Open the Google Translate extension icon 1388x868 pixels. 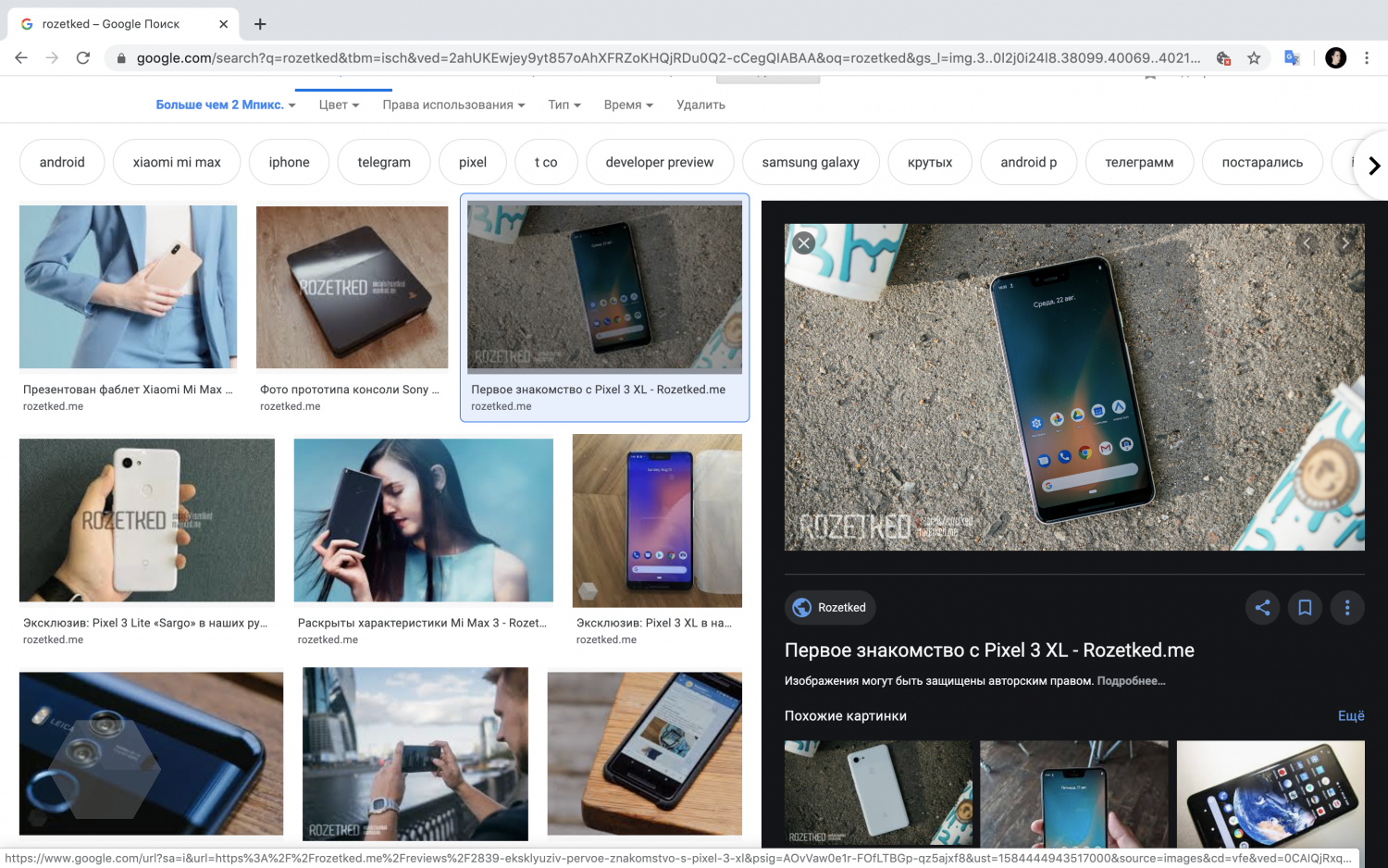(1292, 57)
